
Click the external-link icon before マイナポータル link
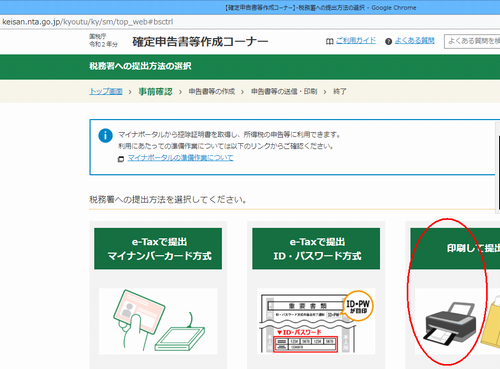(x=121, y=159)
